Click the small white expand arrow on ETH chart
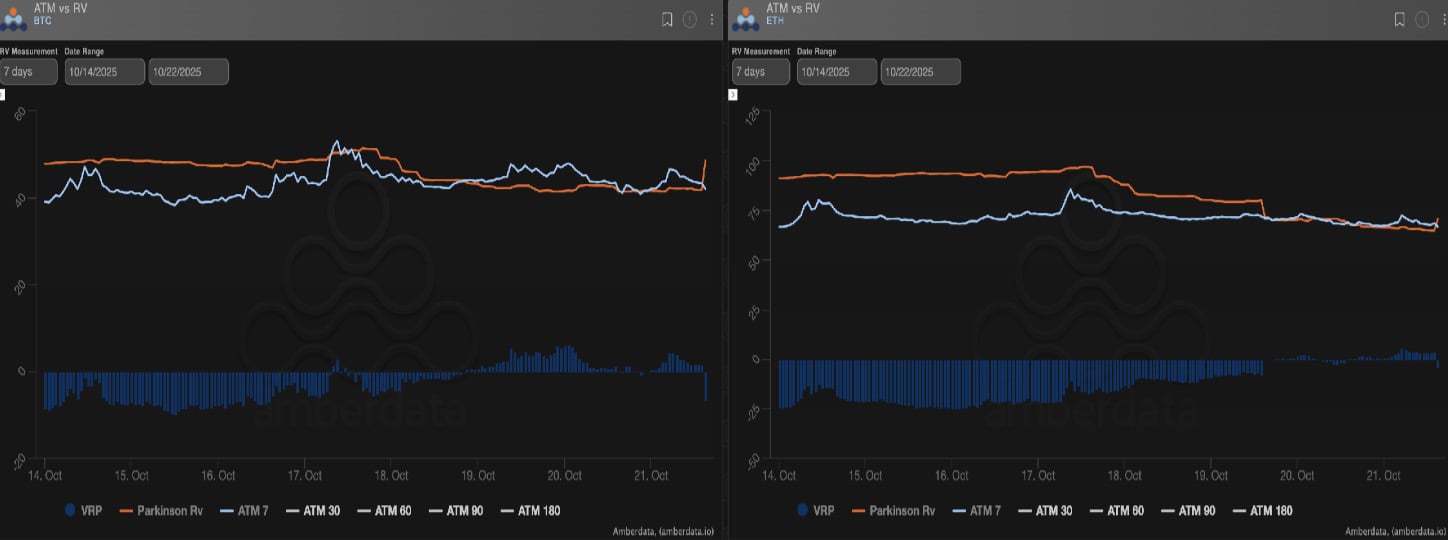The image size is (1448, 540). tap(733, 94)
